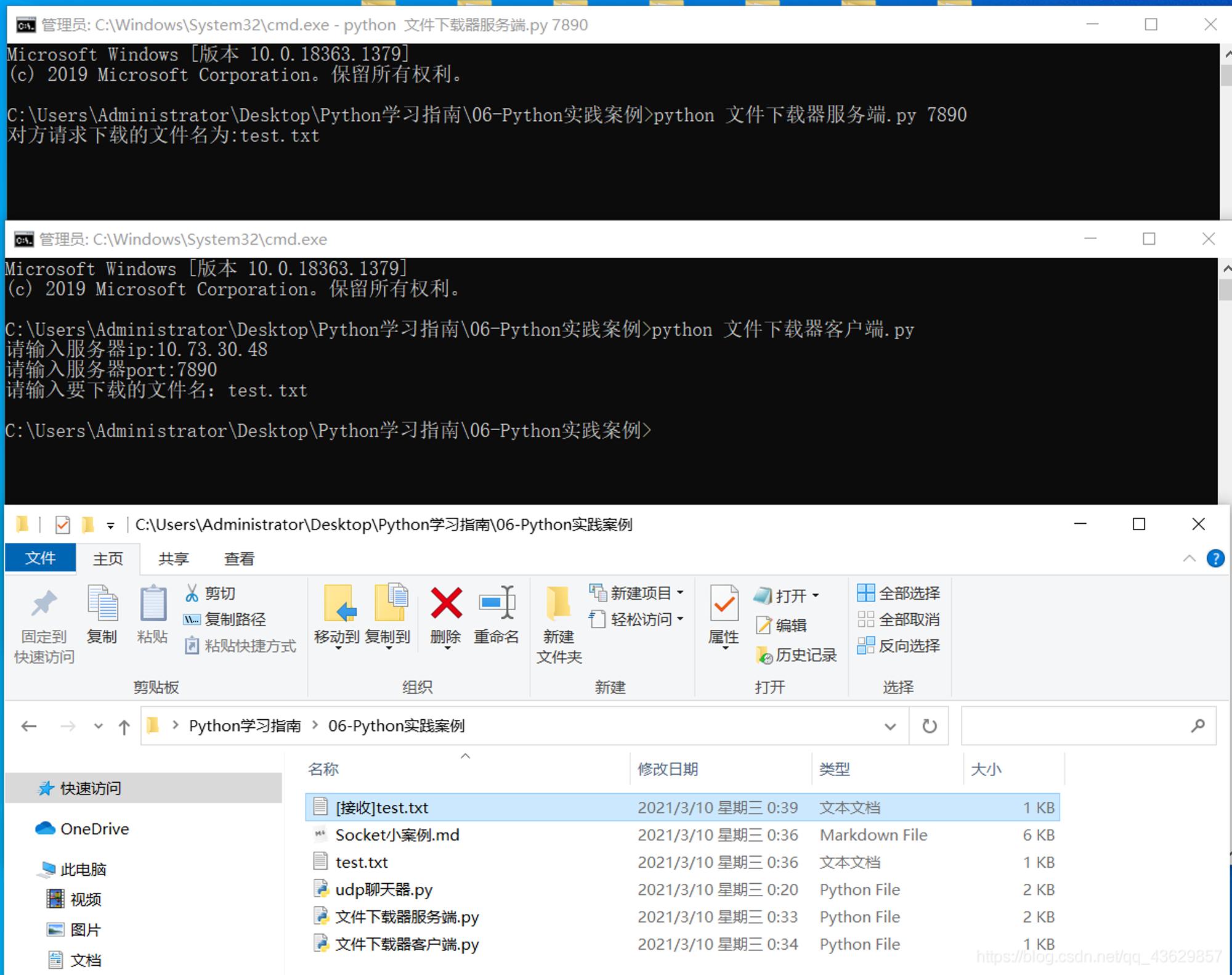Switch to the View (查看) tab
The width and height of the screenshot is (1232, 975).
coord(239,558)
